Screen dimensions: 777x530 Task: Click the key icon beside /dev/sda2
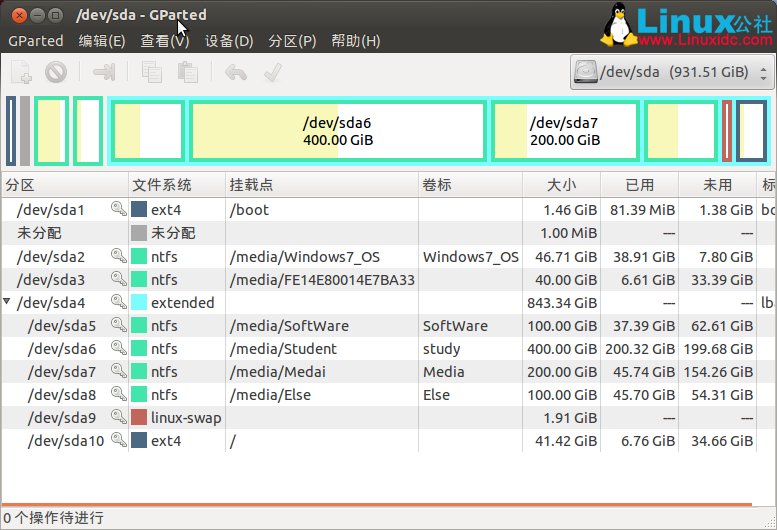click(x=118, y=256)
